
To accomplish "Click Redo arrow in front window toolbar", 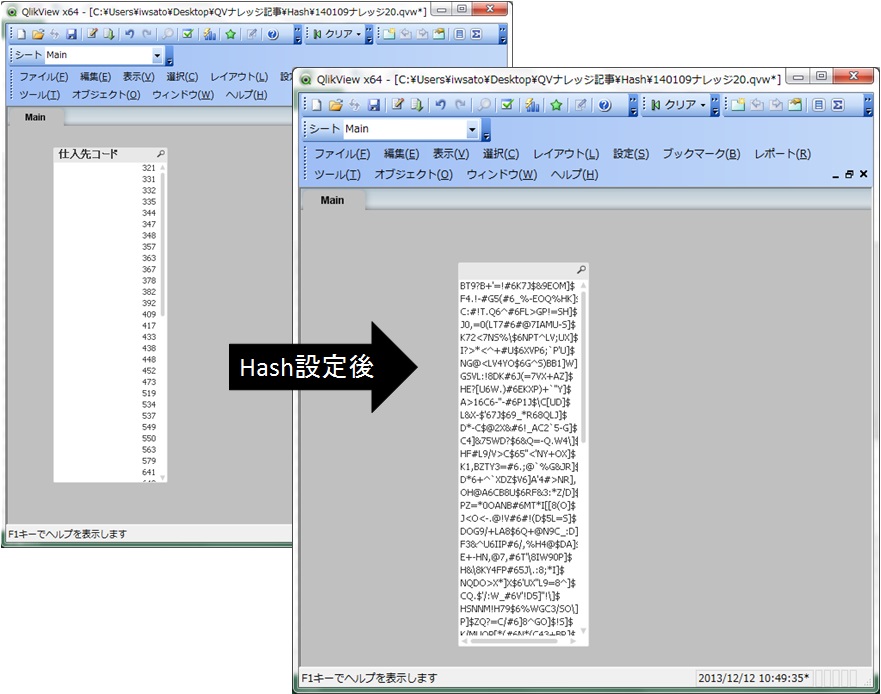I will coord(460,105).
